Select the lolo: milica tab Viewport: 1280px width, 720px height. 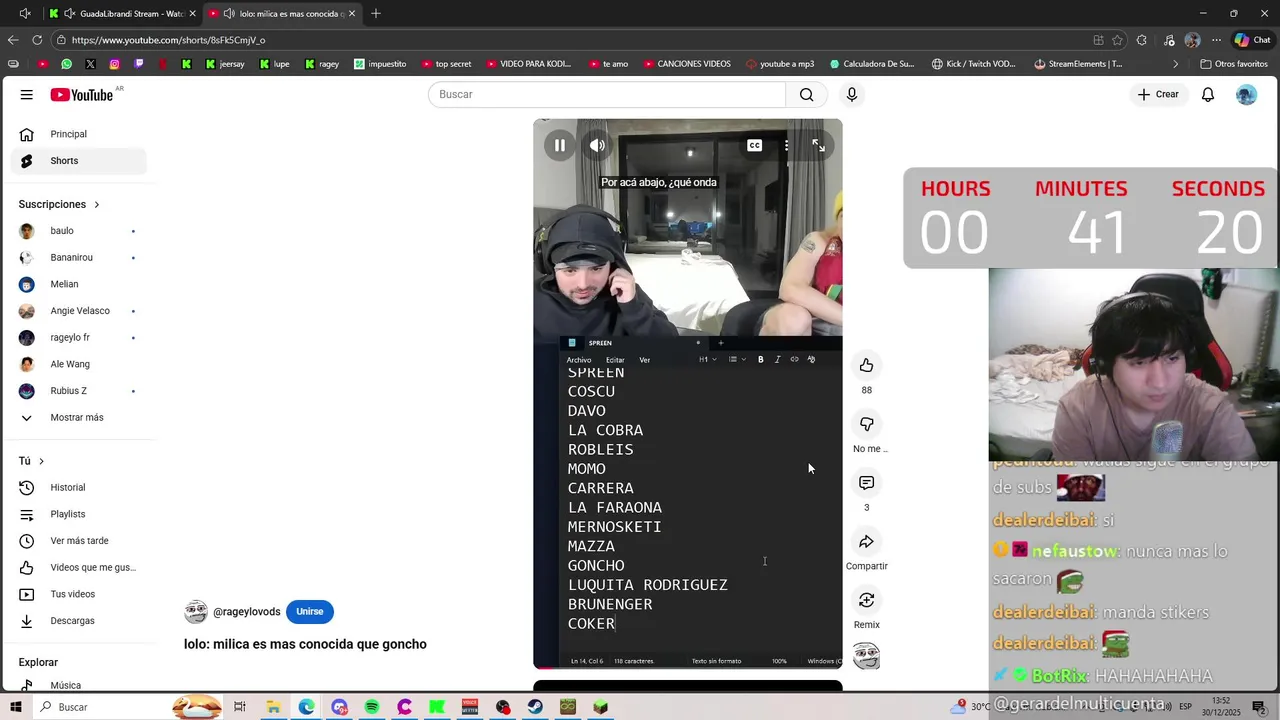pos(283,14)
